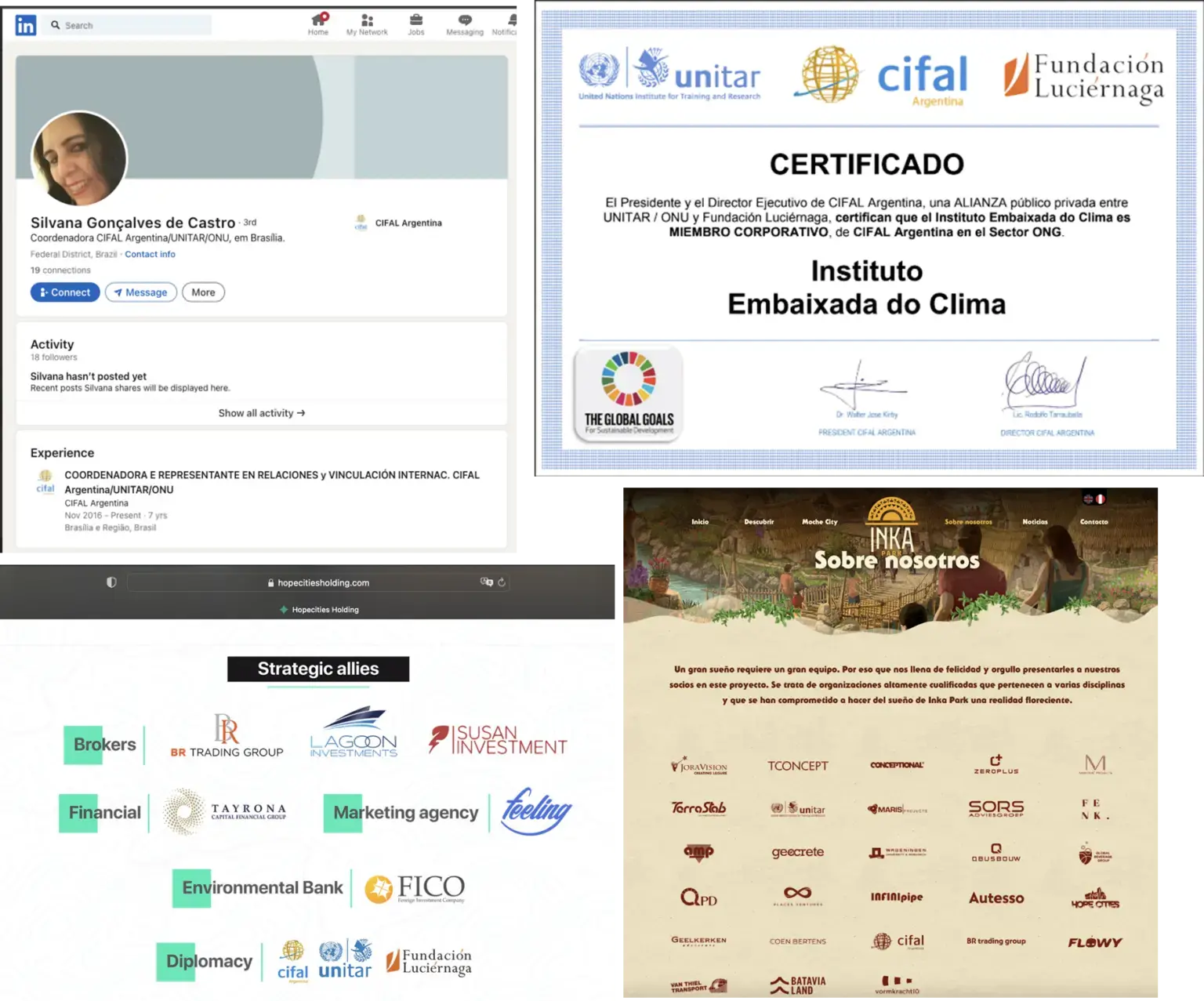Open LinkedIn Messaging
Viewport: 1204px width, 1001px height.
[x=465, y=24]
